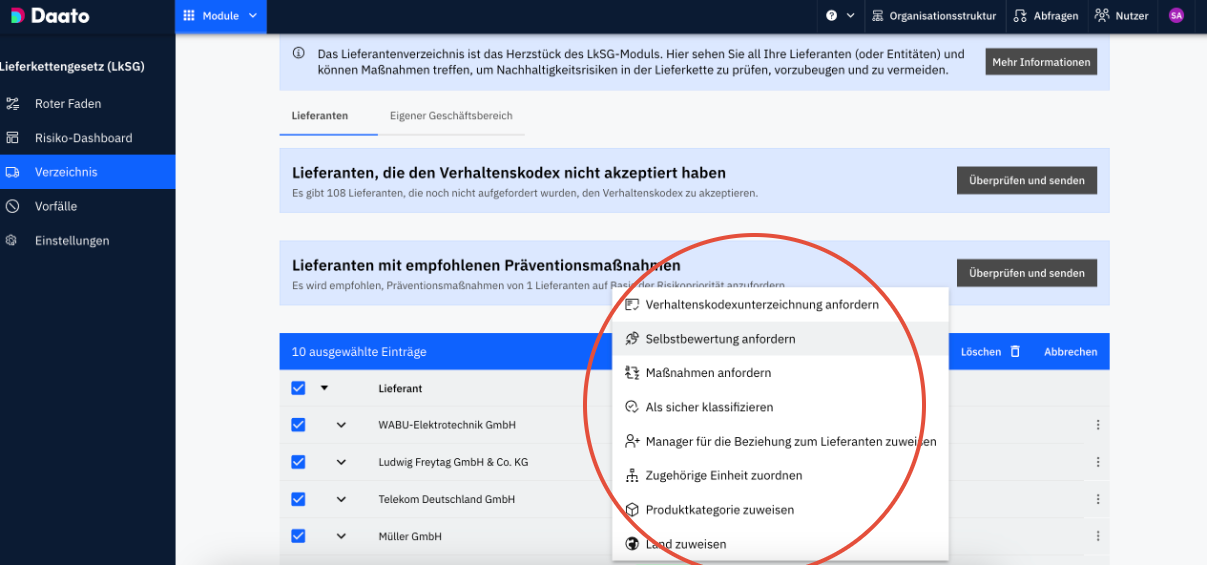Toggle the select-all checkbox in header

click(298, 388)
